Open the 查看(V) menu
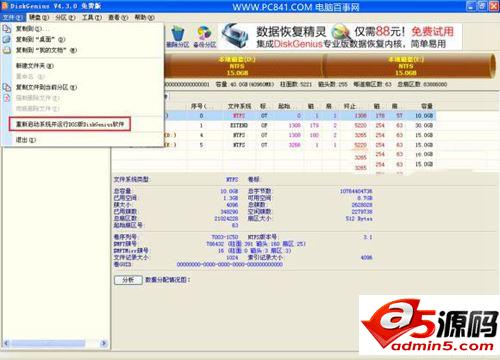The width and height of the screenshot is (500, 360). [x=118, y=17]
